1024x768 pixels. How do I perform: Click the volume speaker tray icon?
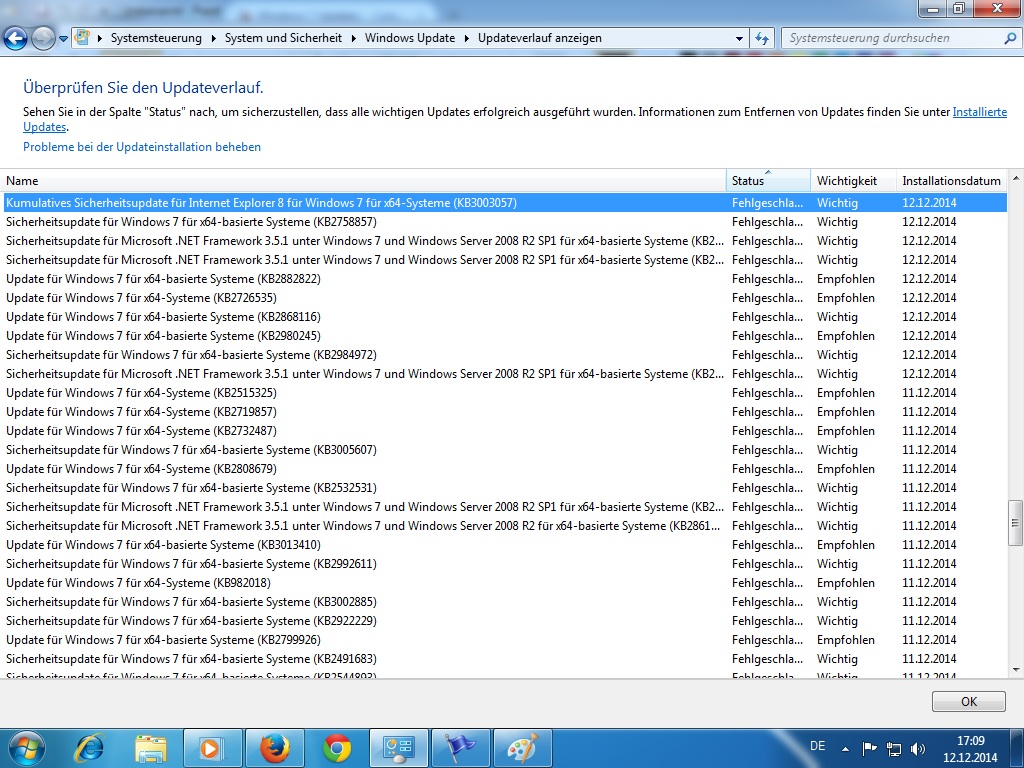tap(918, 748)
